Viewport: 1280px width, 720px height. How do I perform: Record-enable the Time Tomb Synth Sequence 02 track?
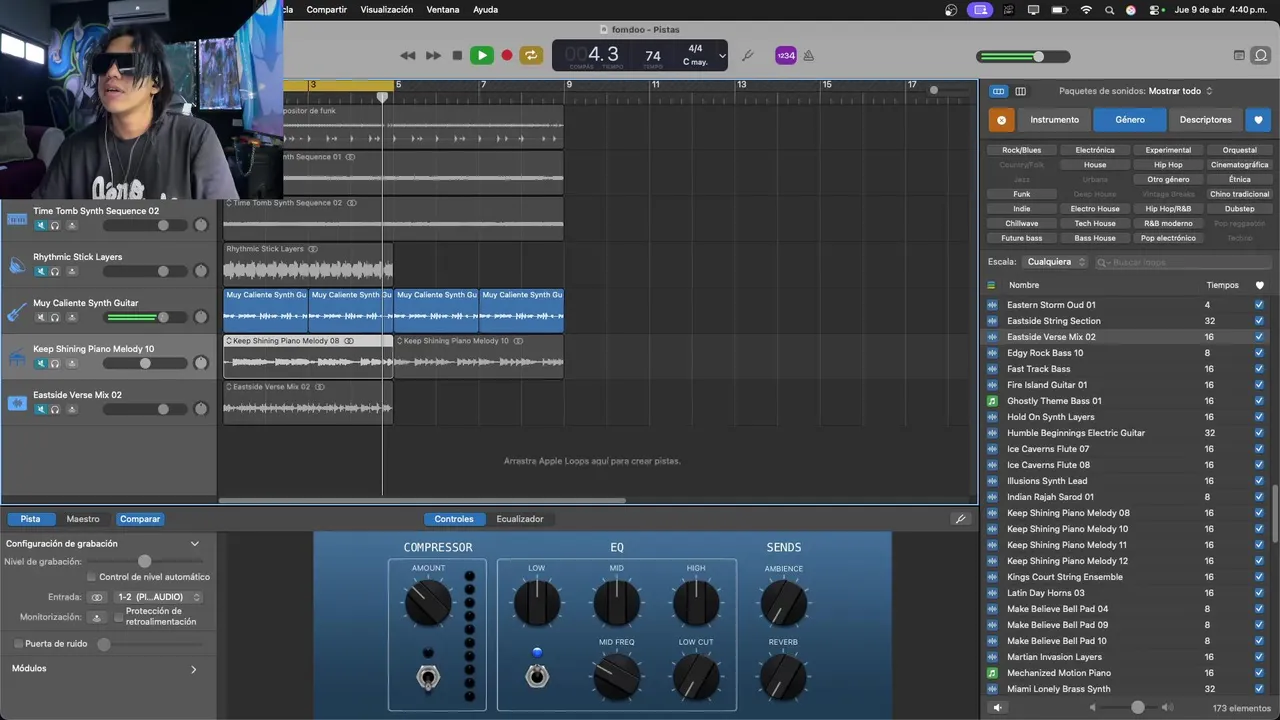(72, 225)
